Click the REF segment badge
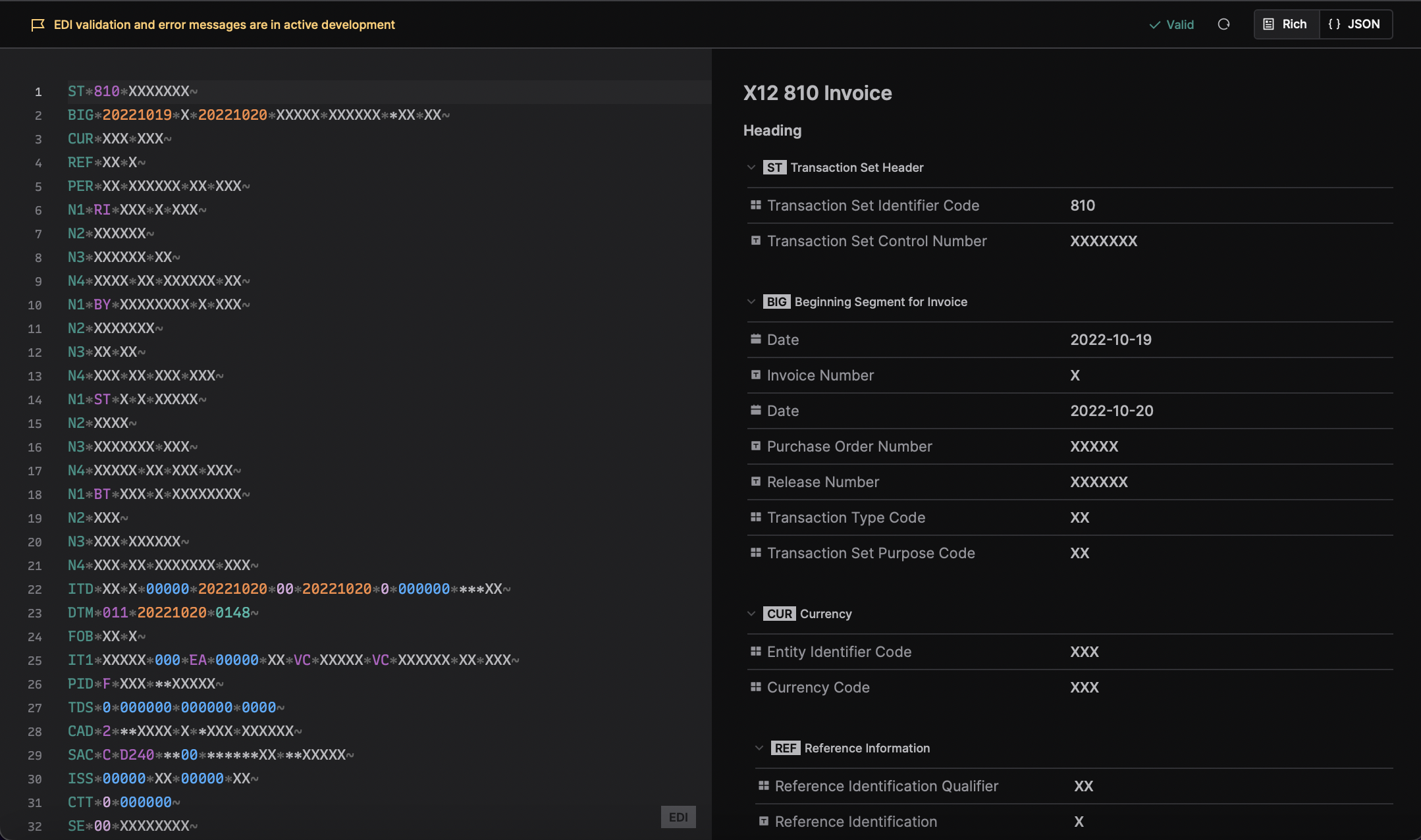This screenshot has height=840, width=1421. [x=786, y=748]
